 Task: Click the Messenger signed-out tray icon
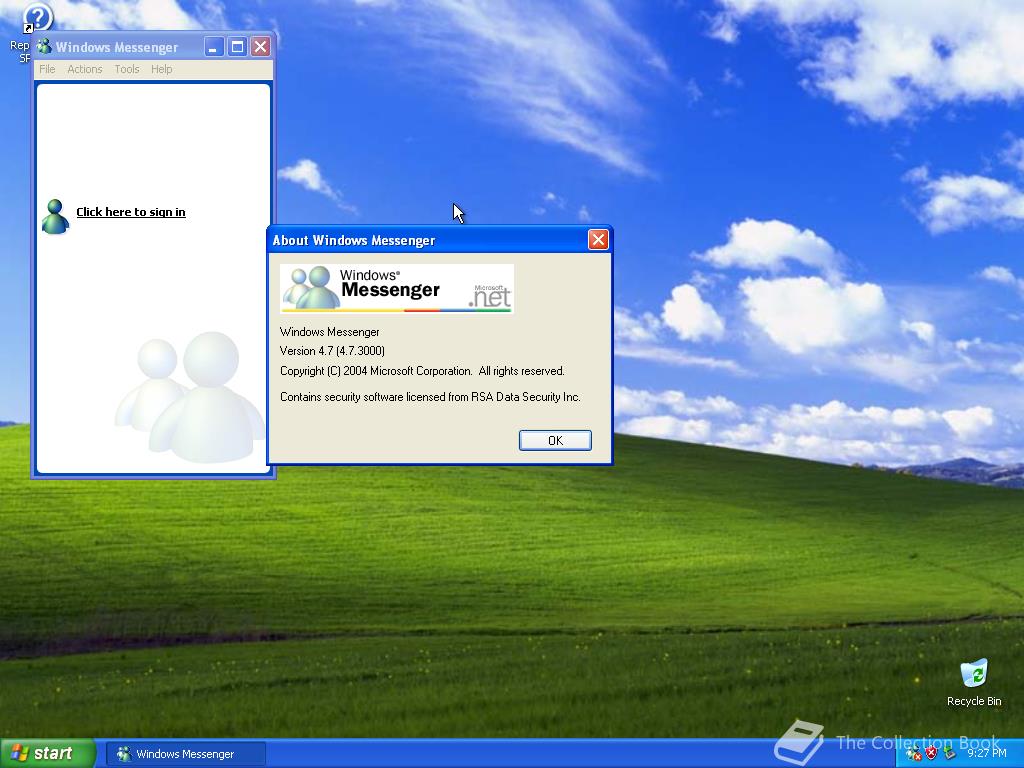(913, 754)
